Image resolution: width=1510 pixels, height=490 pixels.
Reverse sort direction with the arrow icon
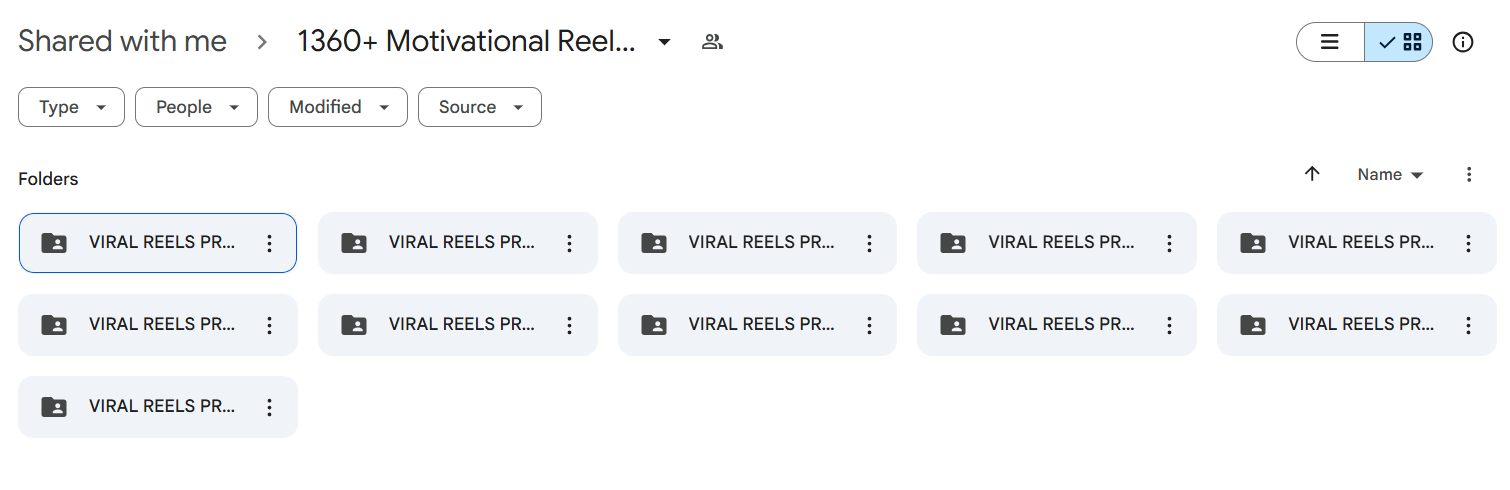tap(1312, 174)
